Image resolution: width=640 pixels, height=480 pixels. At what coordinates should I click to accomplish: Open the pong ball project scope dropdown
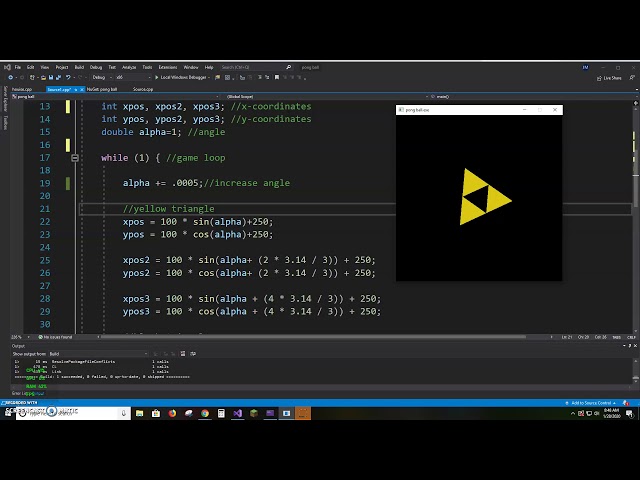pyautogui.click(x=115, y=97)
